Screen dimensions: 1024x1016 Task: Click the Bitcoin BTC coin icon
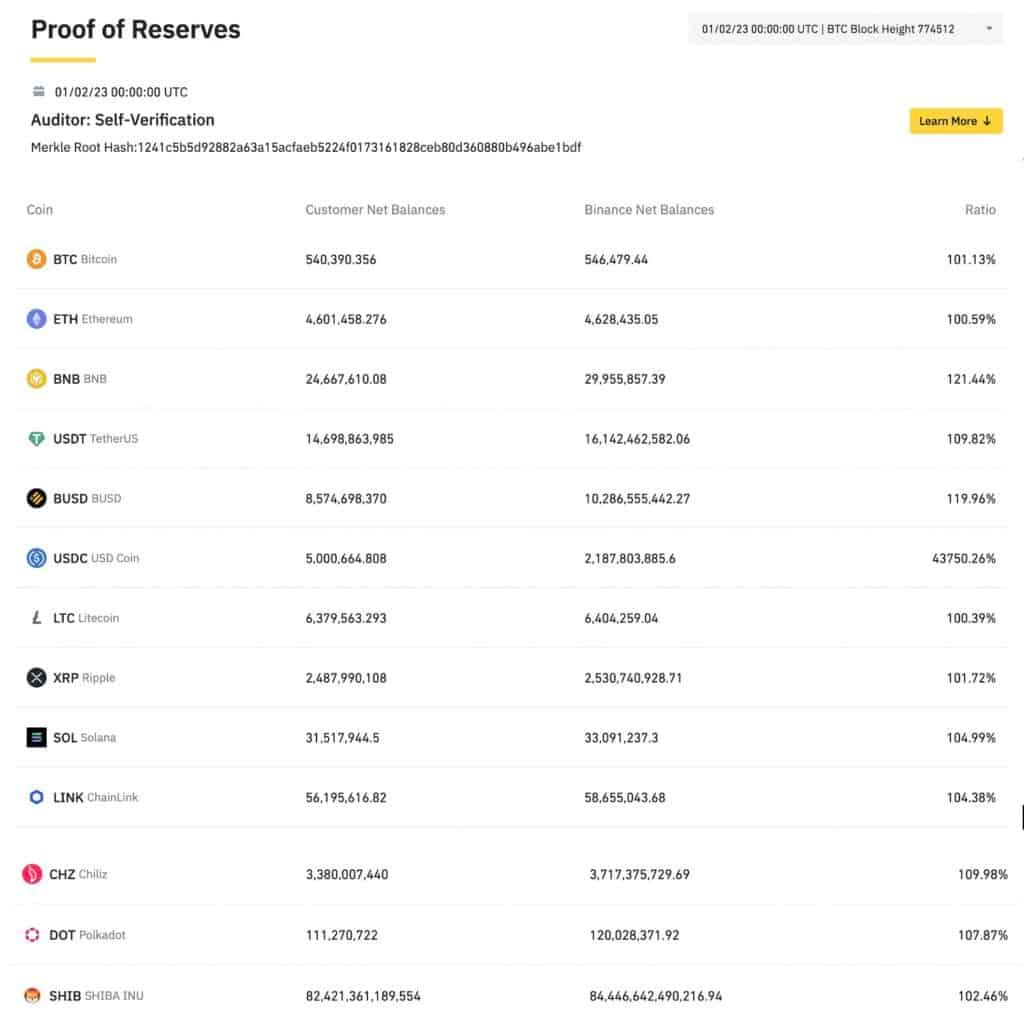pyautogui.click(x=36, y=259)
